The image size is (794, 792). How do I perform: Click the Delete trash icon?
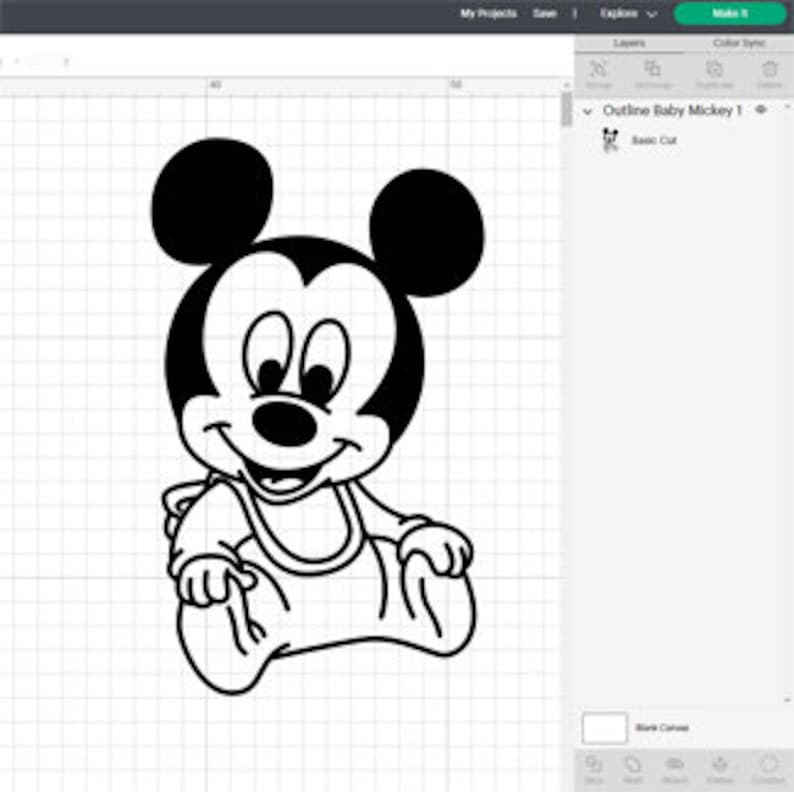(x=769, y=72)
